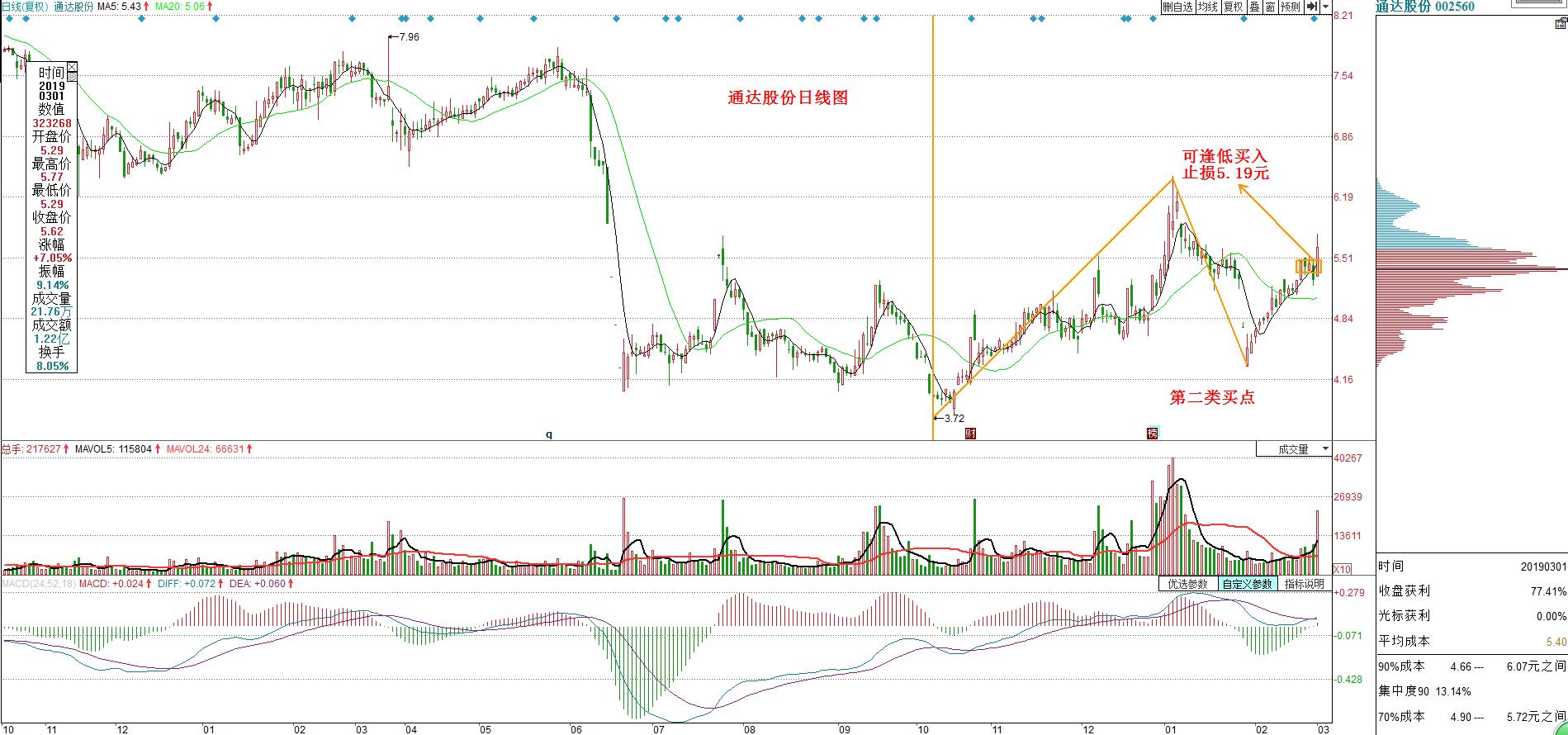Click the small q marker on time axis
1568x735 pixels.
pos(548,434)
